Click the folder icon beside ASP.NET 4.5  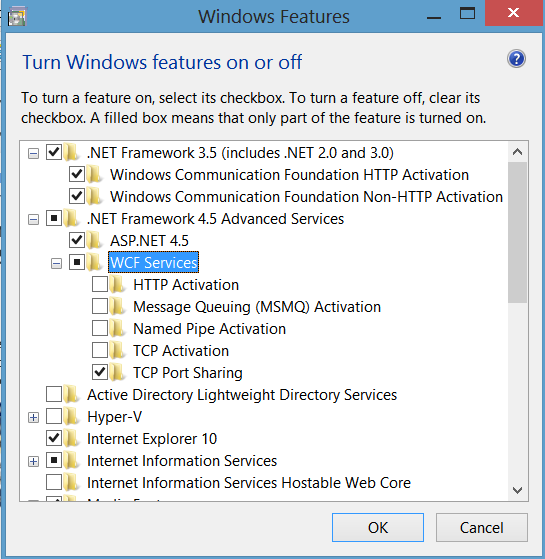tap(94, 240)
